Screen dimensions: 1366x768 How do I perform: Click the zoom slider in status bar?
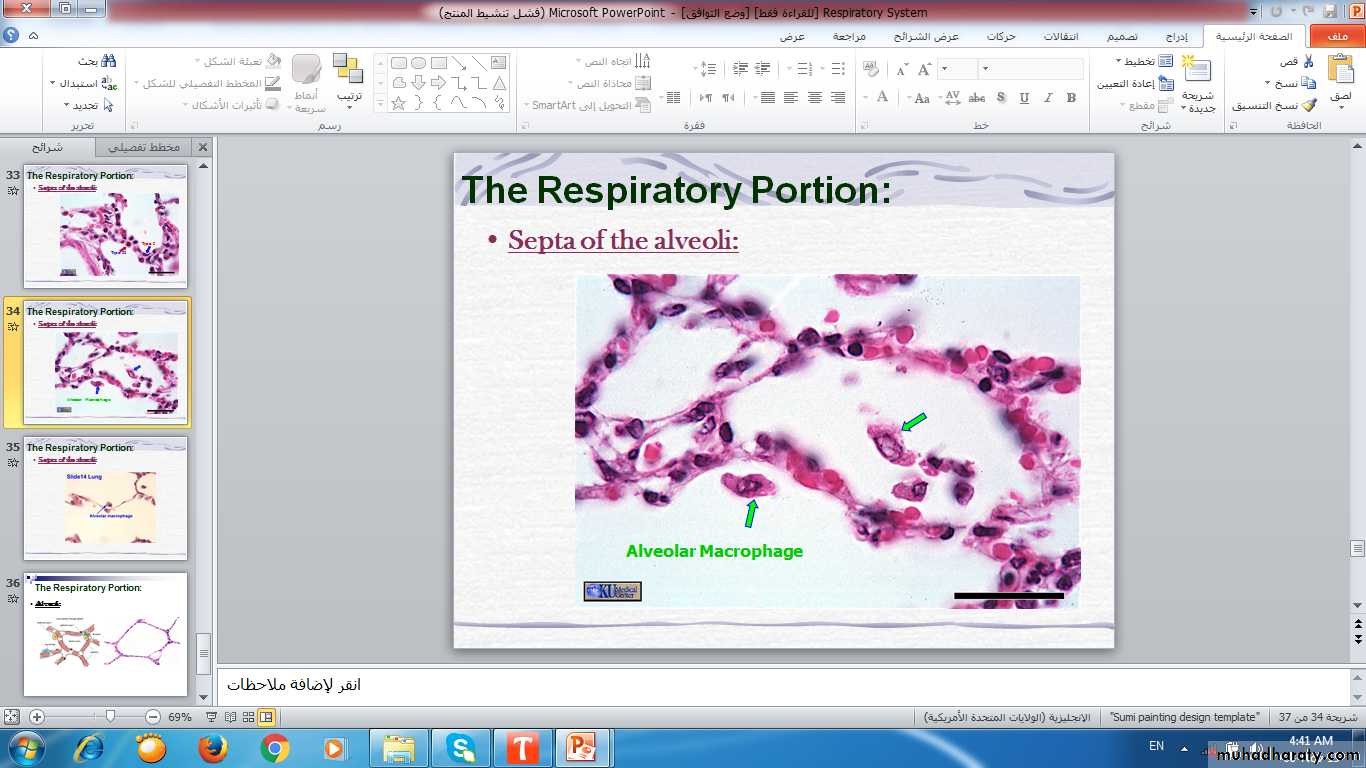click(110, 717)
